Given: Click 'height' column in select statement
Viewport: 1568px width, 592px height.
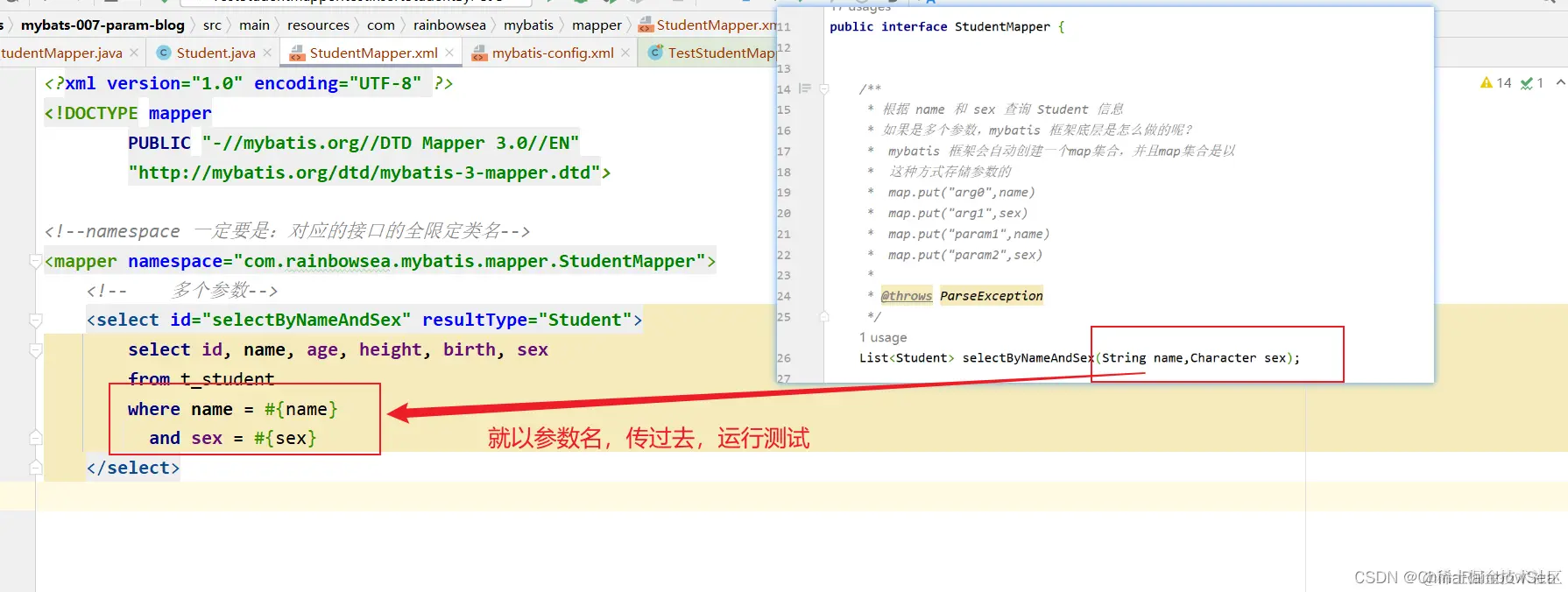Looking at the screenshot, I should point(390,349).
